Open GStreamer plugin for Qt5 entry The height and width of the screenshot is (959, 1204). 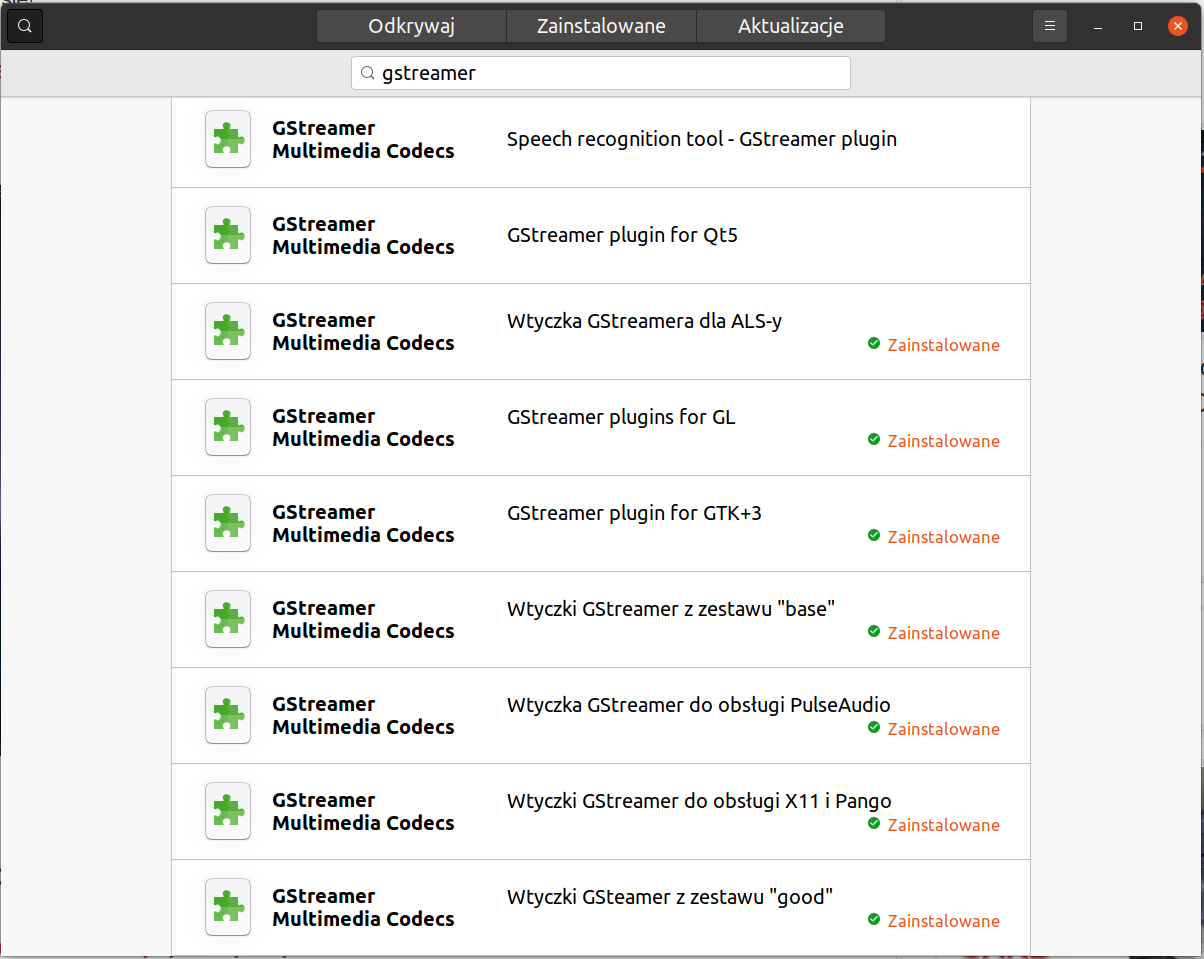pos(601,236)
